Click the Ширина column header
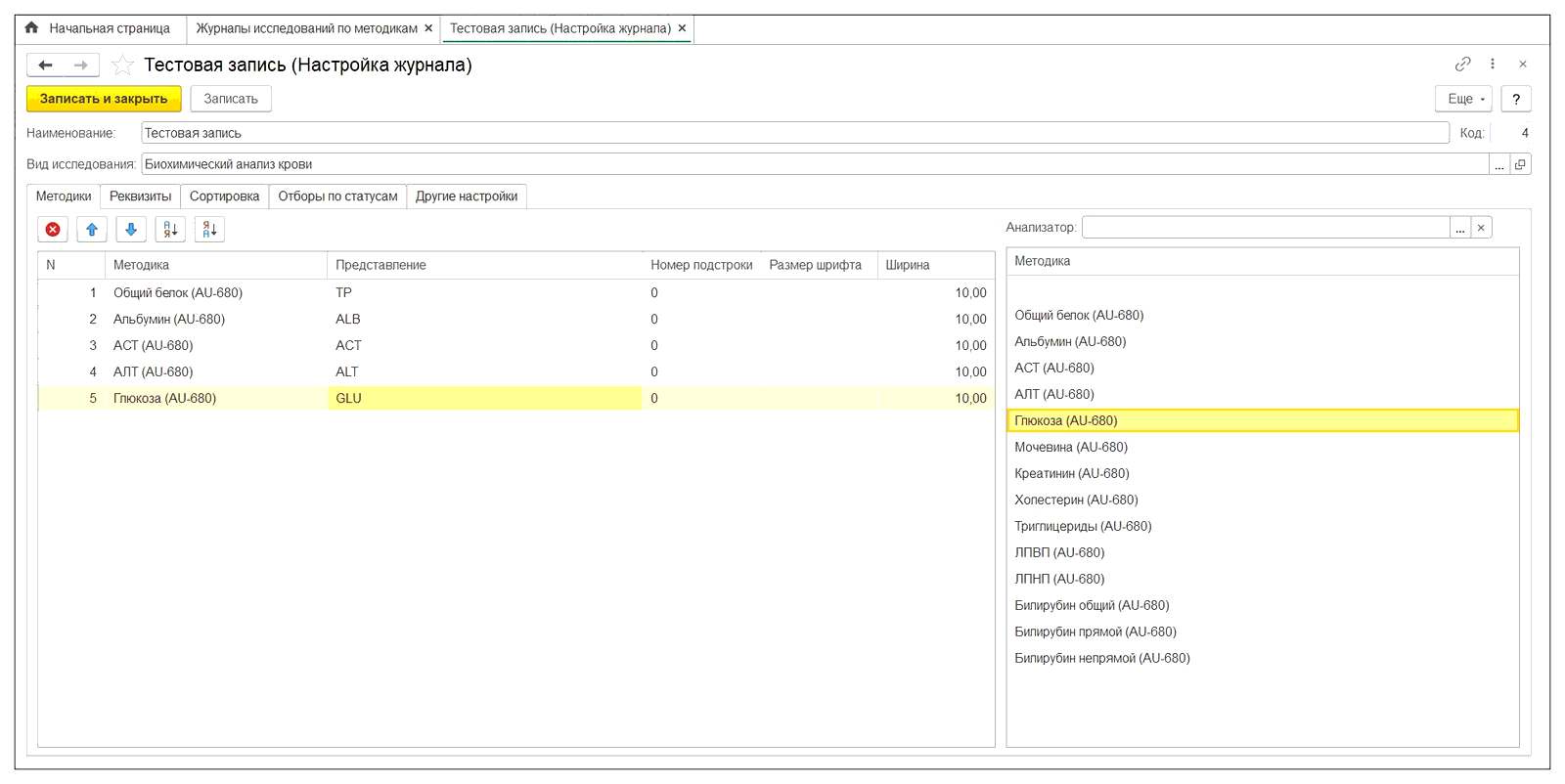This screenshot has width=1565, height=784. 936,265
